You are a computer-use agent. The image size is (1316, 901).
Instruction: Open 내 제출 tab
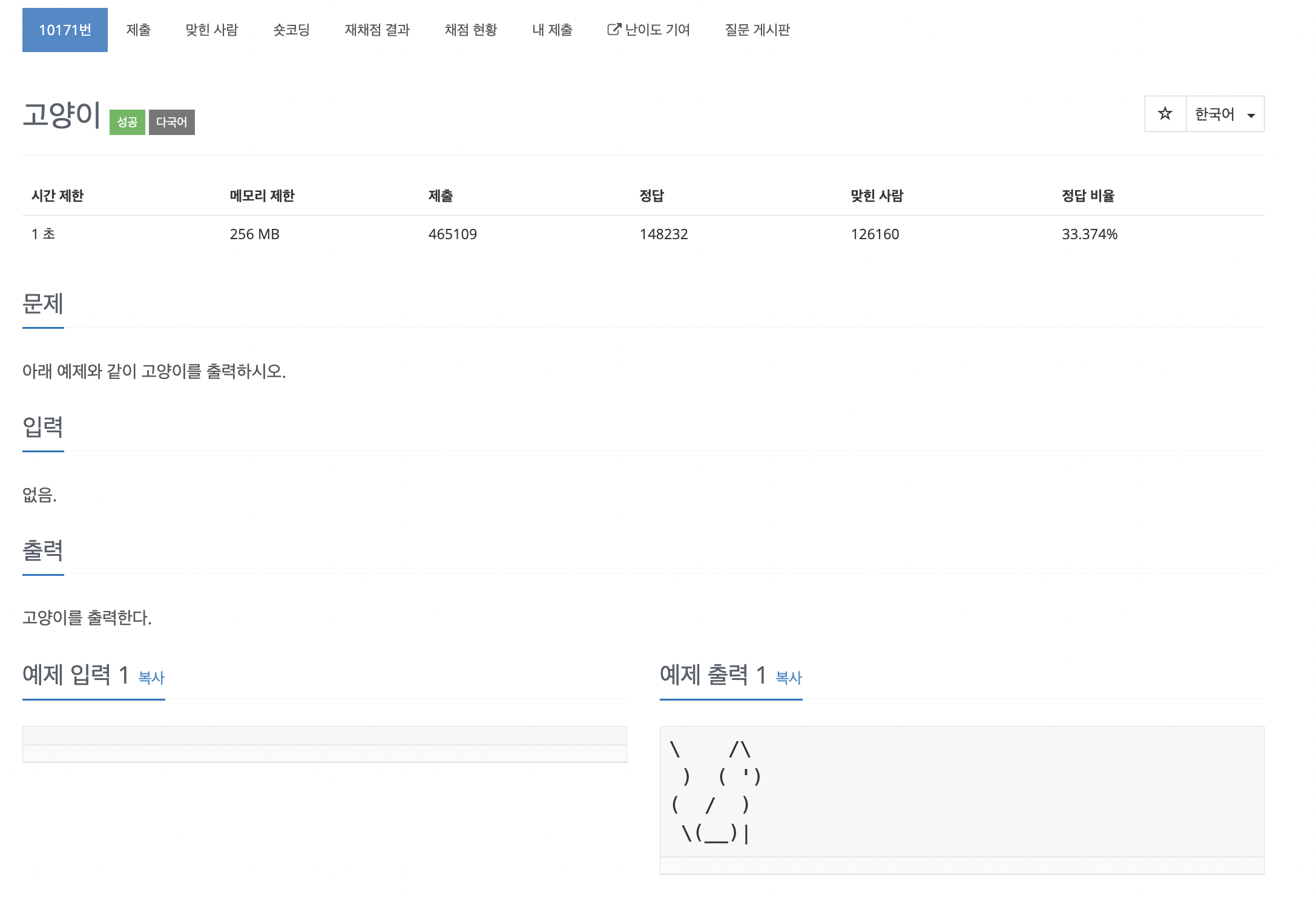pyautogui.click(x=552, y=30)
